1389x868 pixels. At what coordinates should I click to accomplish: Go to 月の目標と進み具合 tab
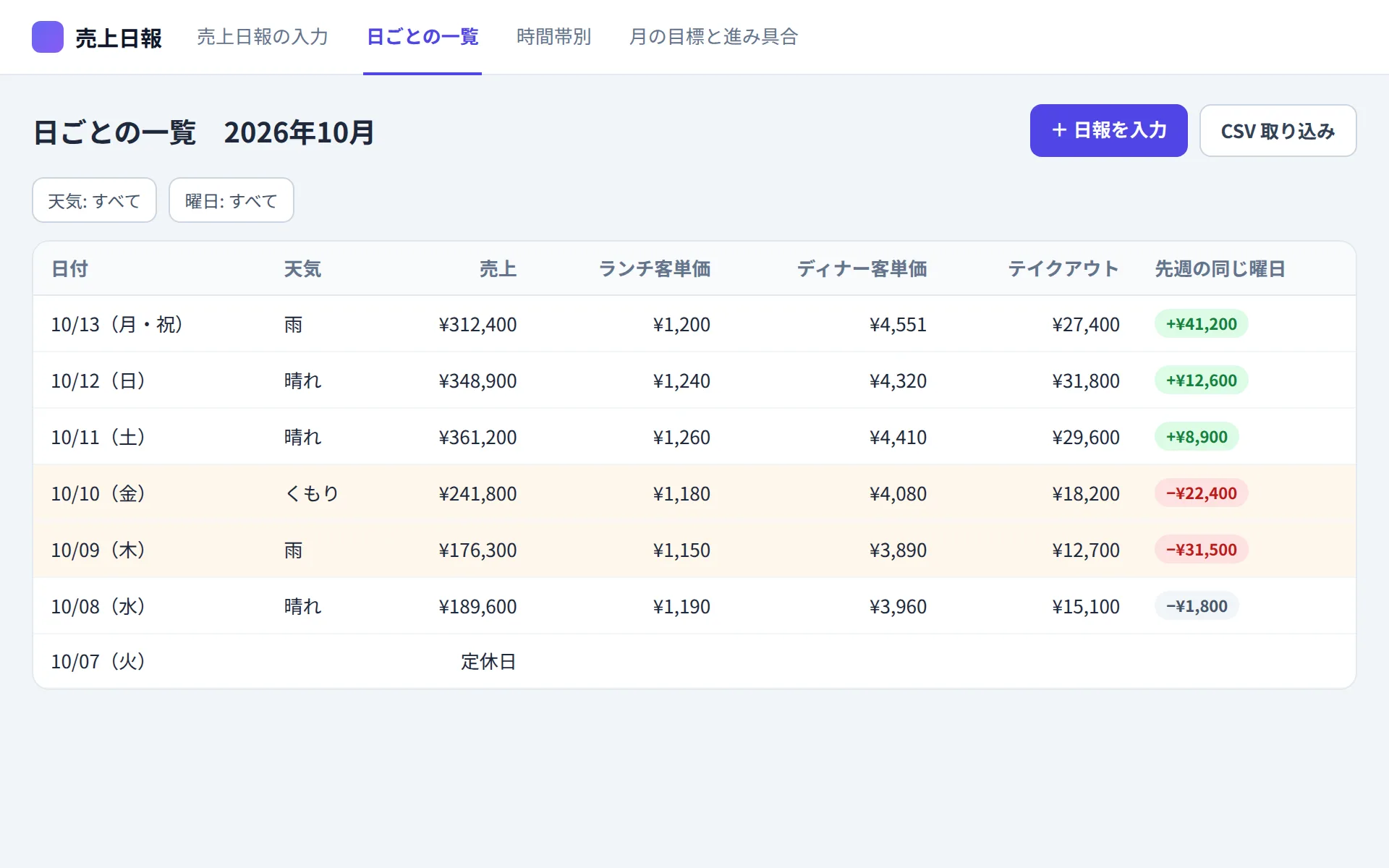[x=713, y=37]
